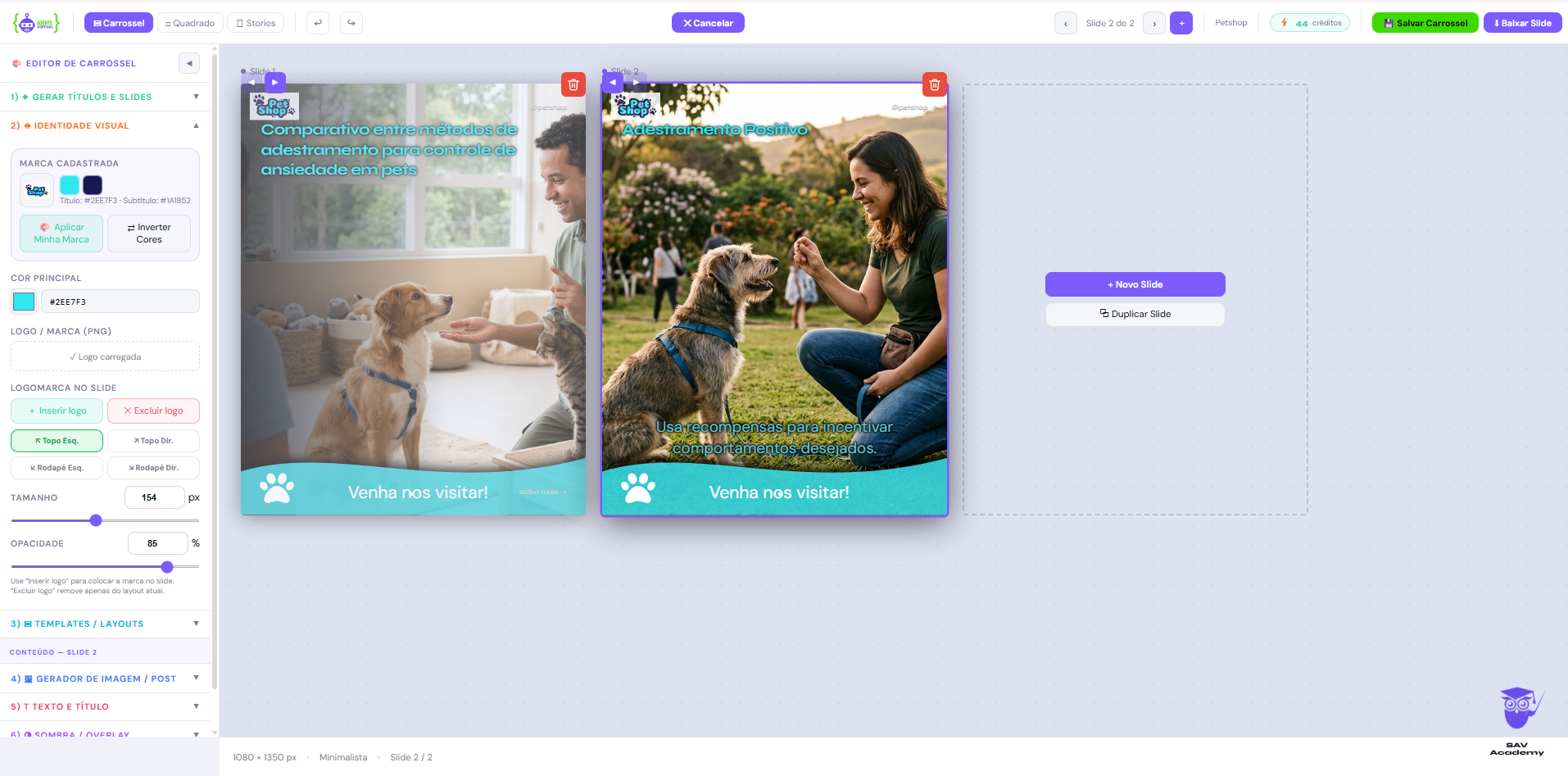
Task: Click the Salvar Carrossel button
Action: [x=1425, y=23]
